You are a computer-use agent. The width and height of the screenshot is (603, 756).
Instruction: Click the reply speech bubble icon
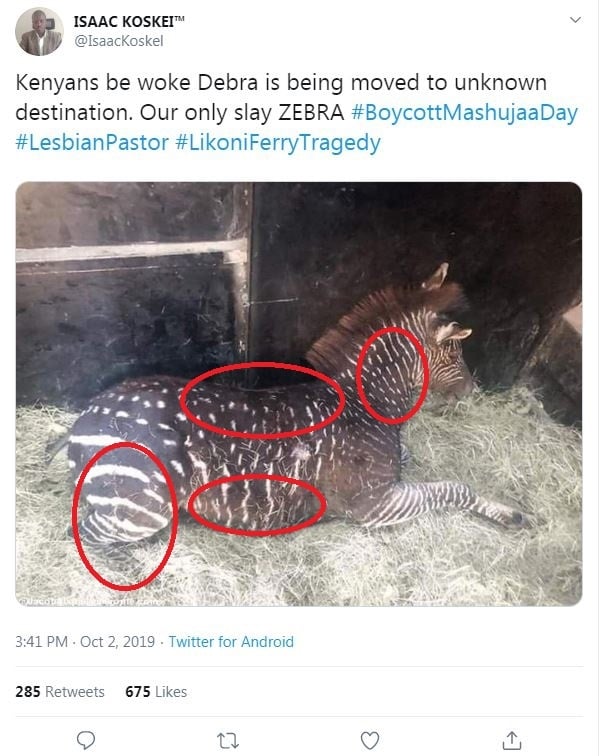87,740
